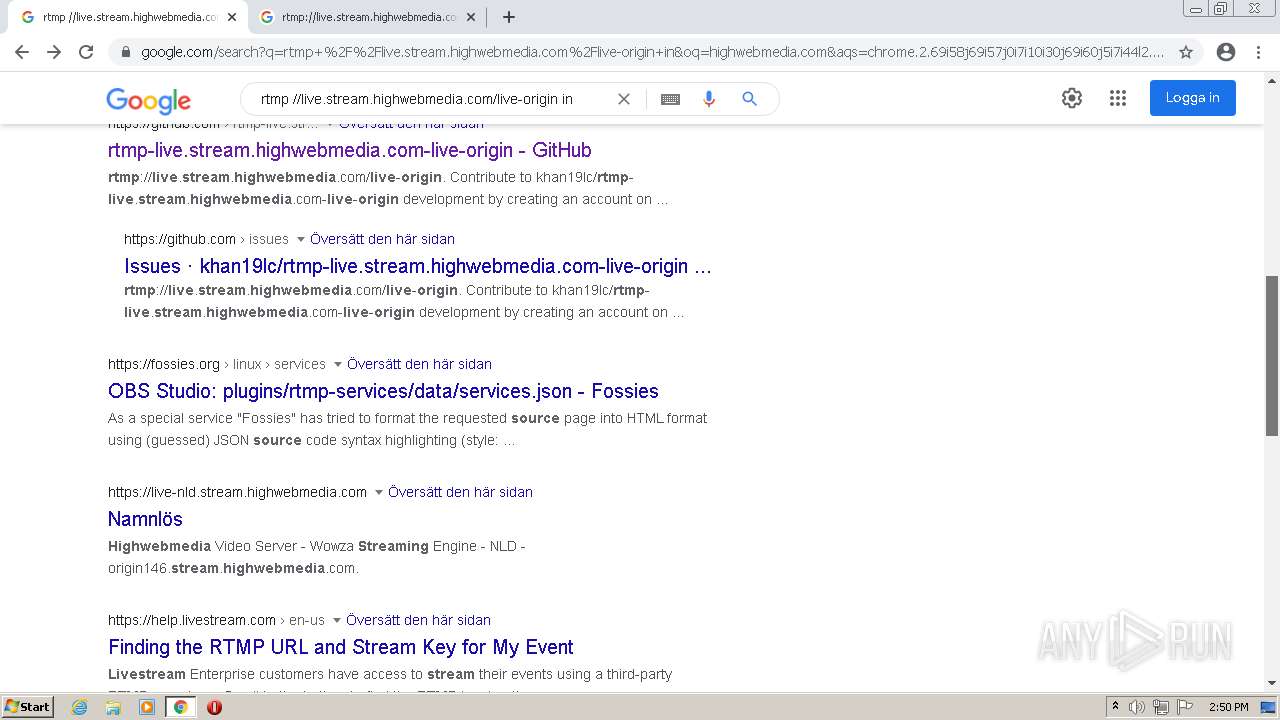Open the Windows Start menu
The height and width of the screenshot is (720, 1280).
pos(28,706)
